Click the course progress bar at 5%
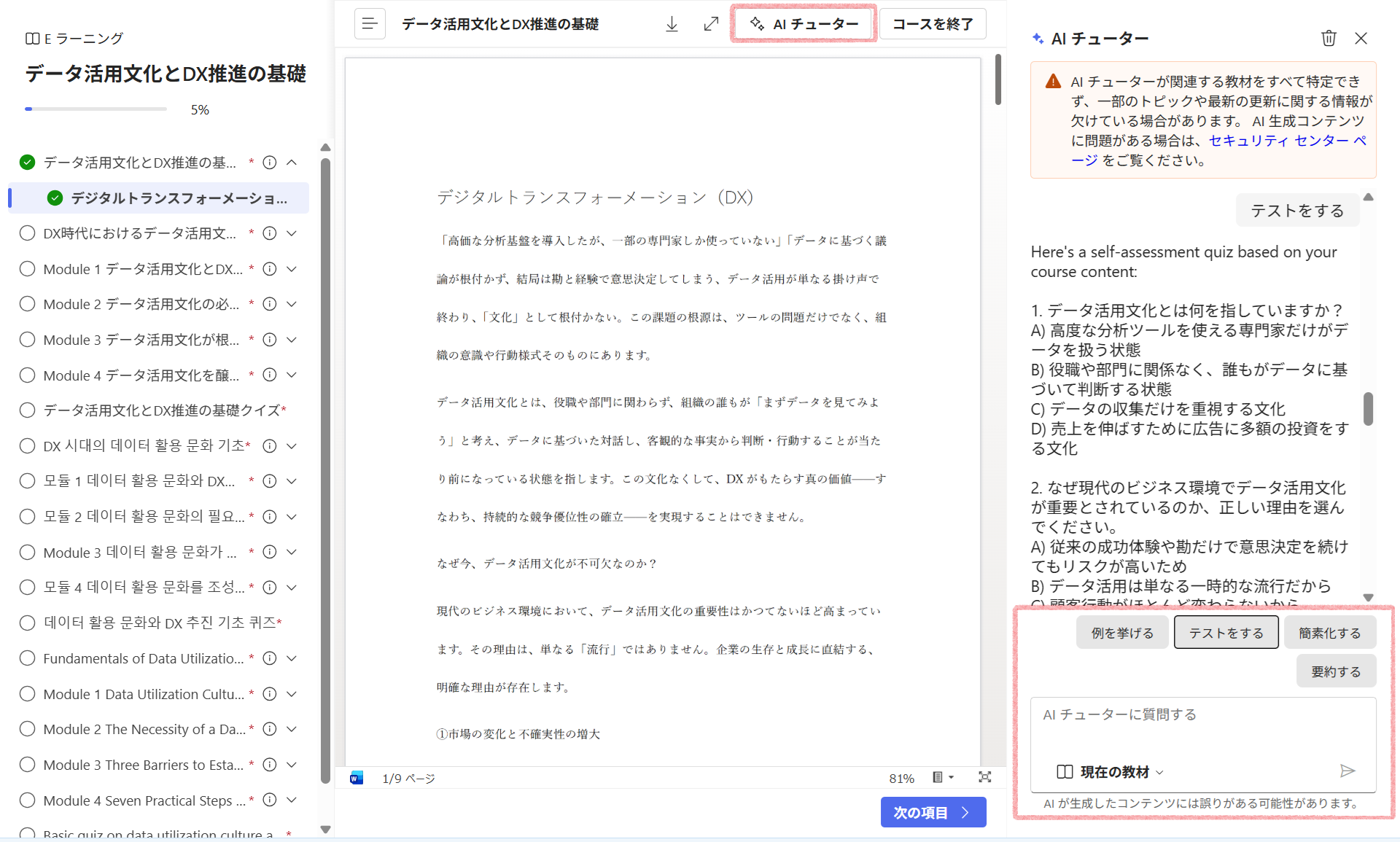 [x=96, y=109]
